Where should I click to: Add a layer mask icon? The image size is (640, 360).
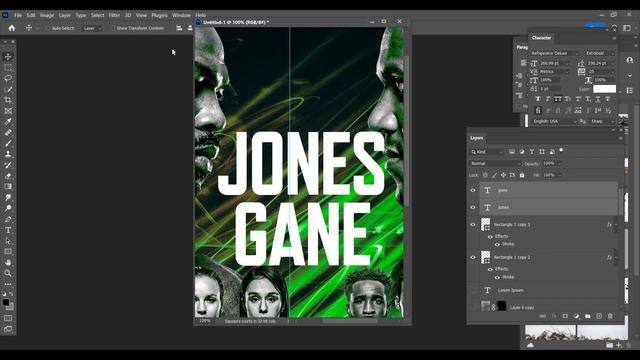click(565, 316)
